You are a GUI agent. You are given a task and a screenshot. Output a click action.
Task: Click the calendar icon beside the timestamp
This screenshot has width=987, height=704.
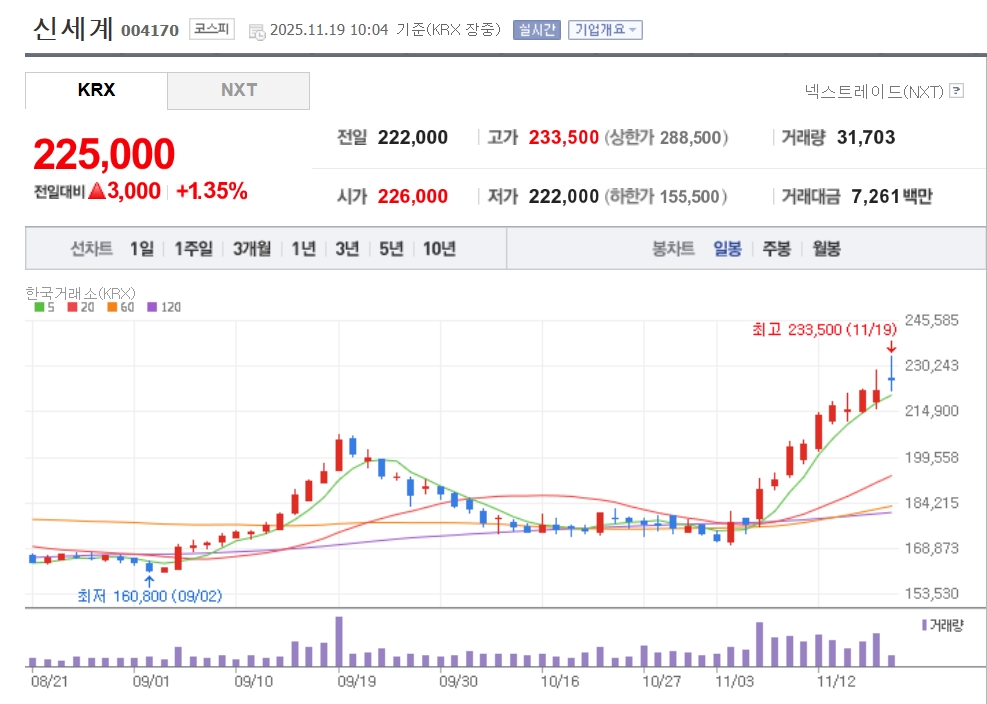coord(257,31)
